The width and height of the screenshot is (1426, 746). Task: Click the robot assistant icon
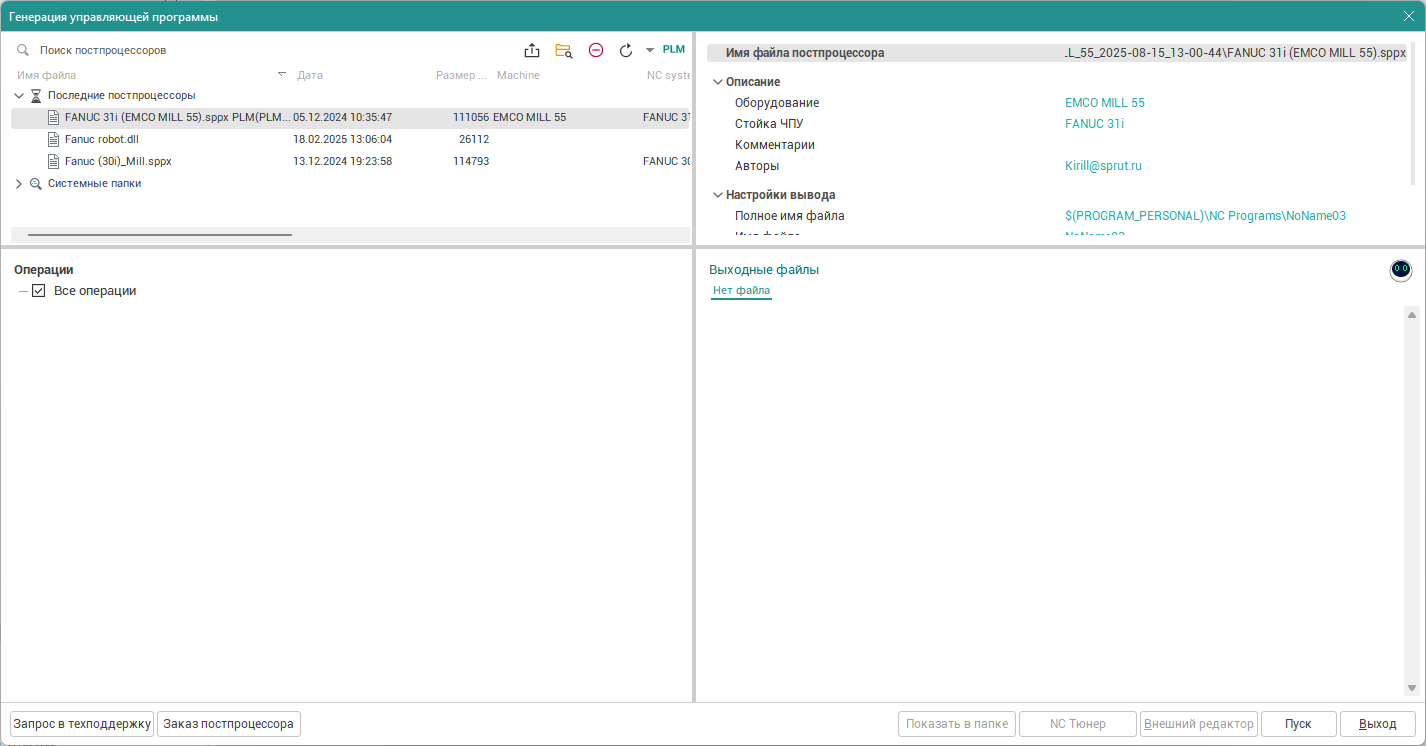click(1401, 270)
